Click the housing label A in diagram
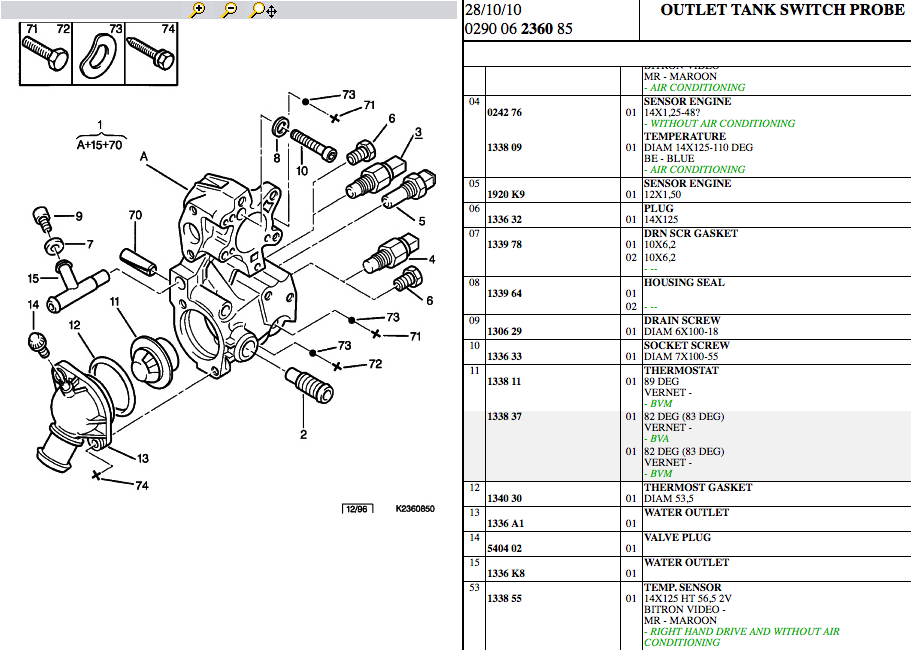This screenshot has height=650, width=911. pyautogui.click(x=144, y=156)
